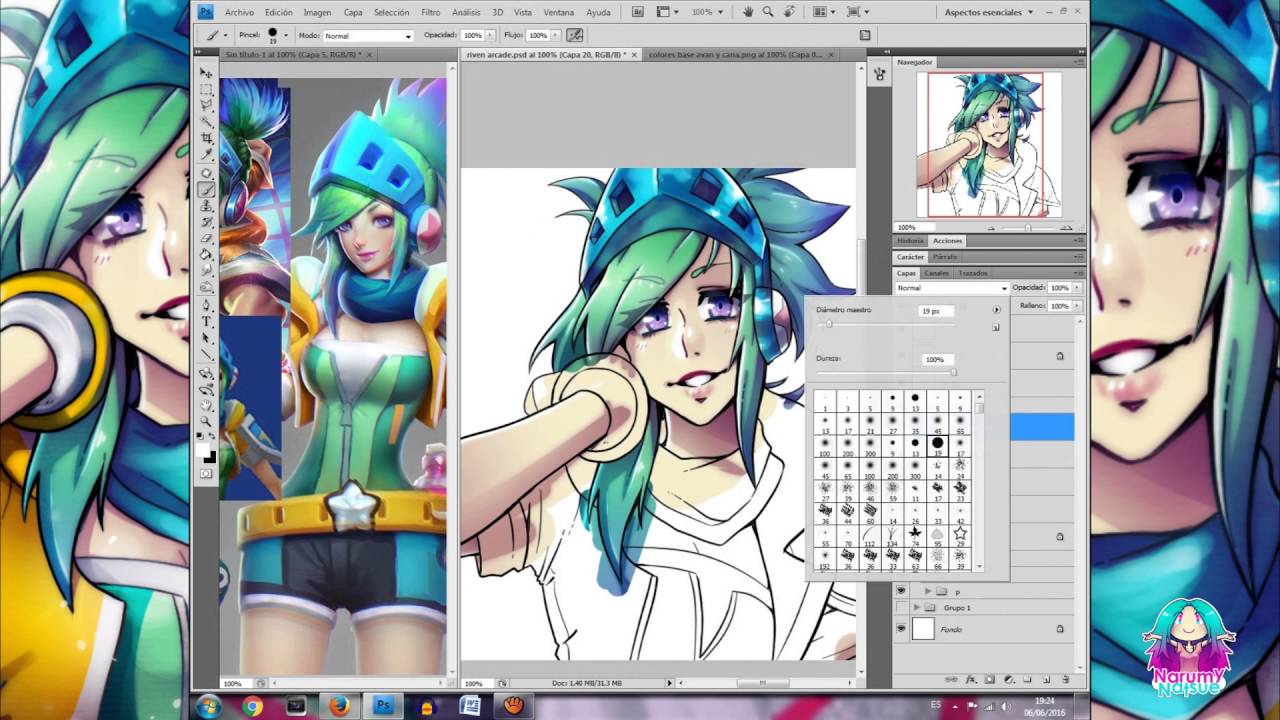
Task: Click the Diámetro maestro slider handle
Action: pyautogui.click(x=829, y=324)
